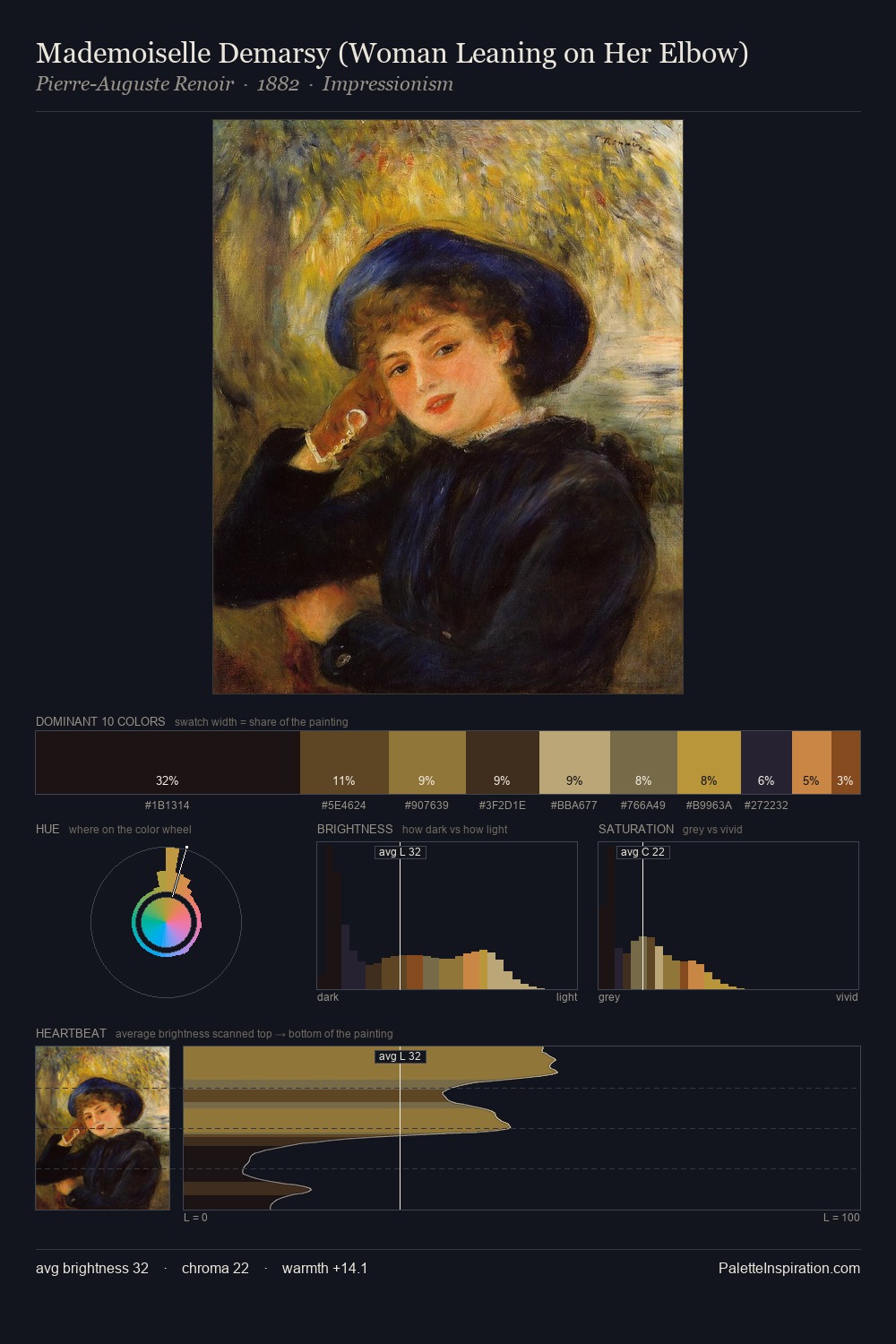Click the hex code label #3F2D1E
The image size is (896, 1344).
click(x=503, y=806)
